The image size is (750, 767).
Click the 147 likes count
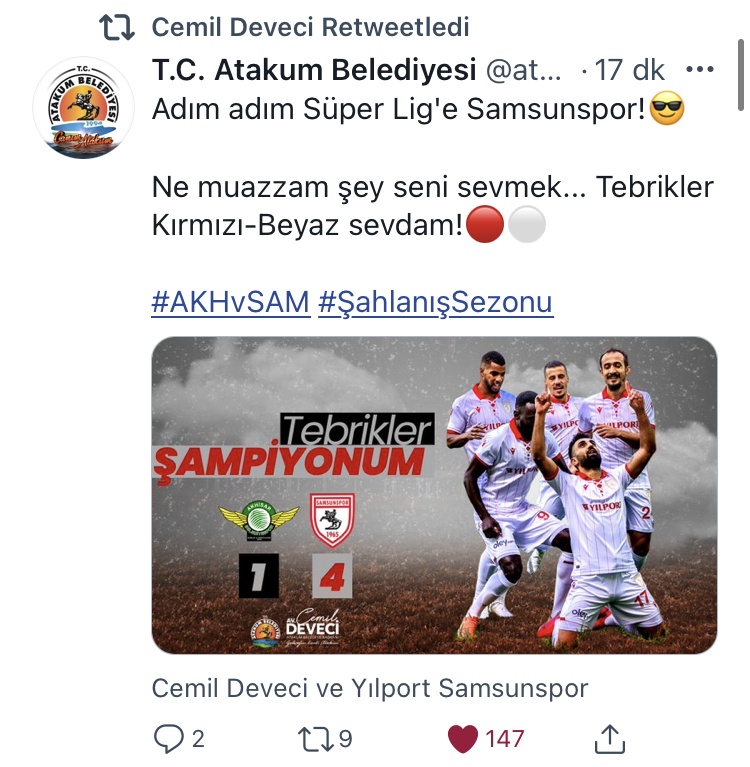[x=504, y=739]
